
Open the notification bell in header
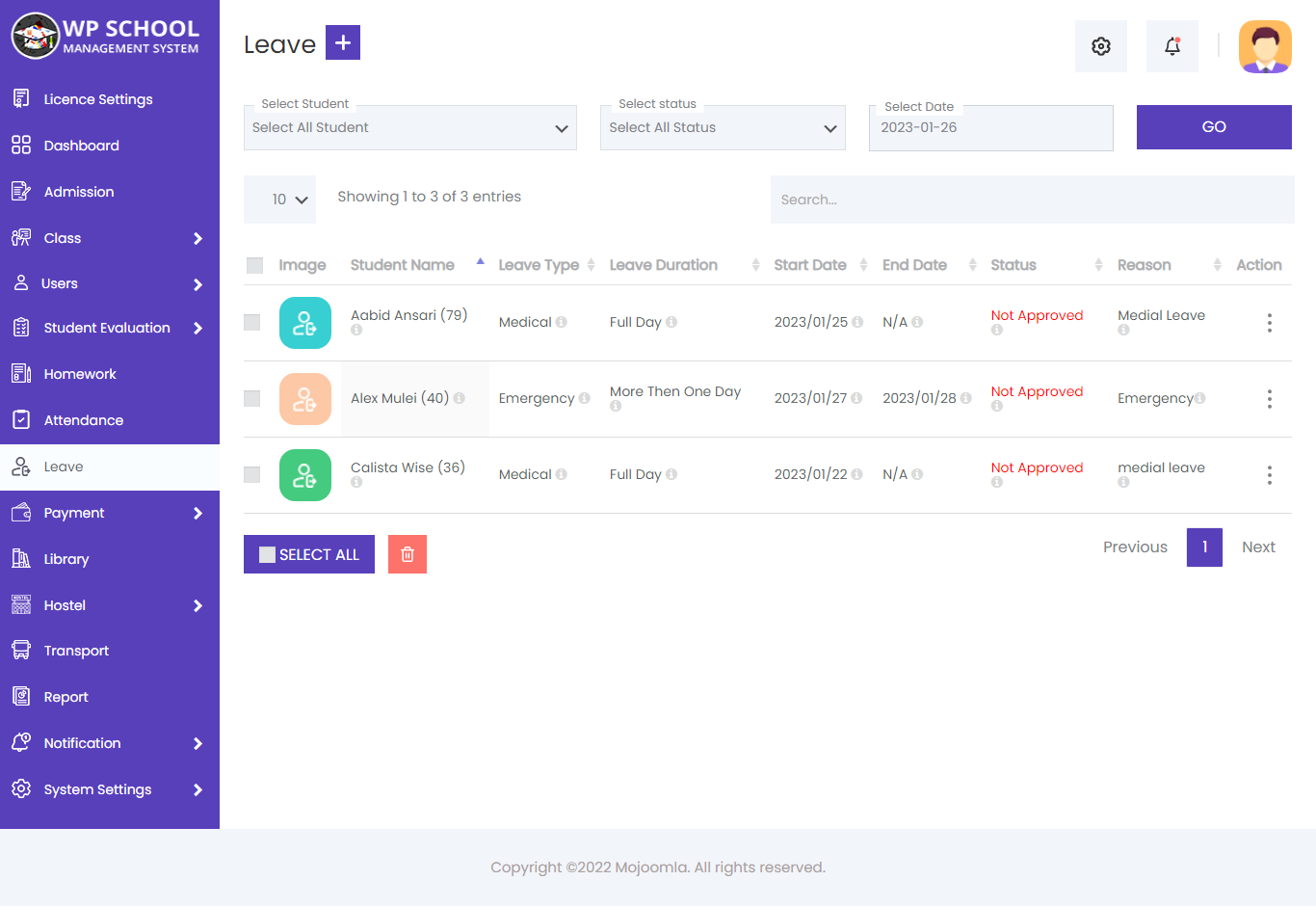point(1172,46)
